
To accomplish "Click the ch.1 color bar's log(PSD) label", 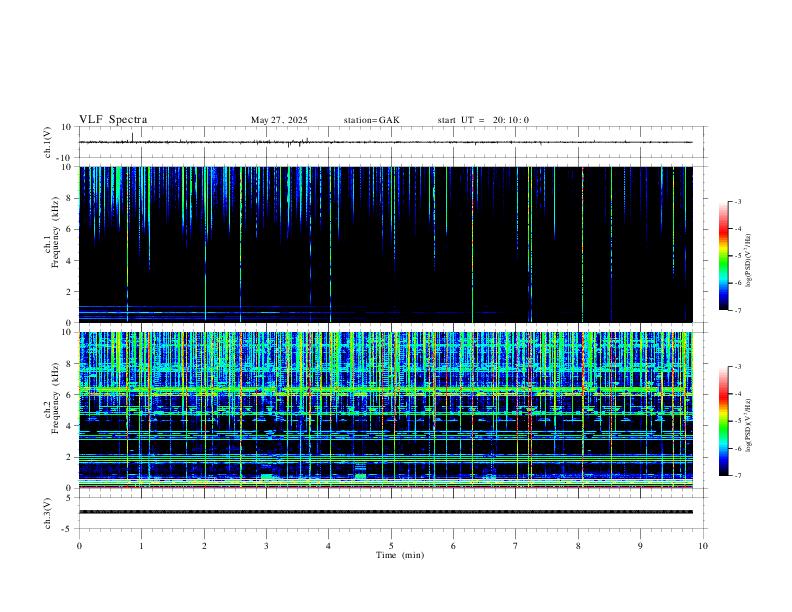I will click(748, 261).
